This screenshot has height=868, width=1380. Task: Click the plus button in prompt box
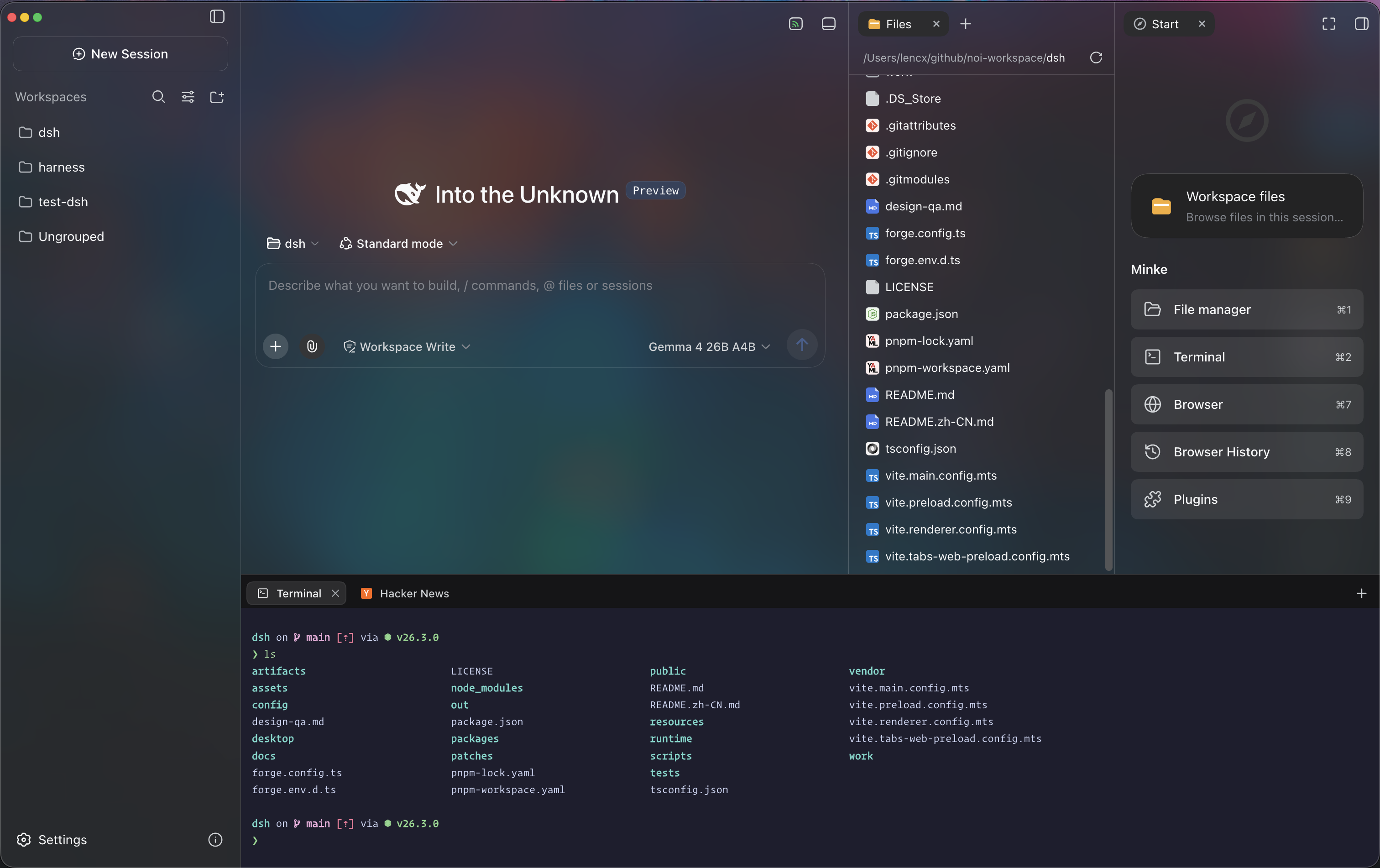[276, 346]
